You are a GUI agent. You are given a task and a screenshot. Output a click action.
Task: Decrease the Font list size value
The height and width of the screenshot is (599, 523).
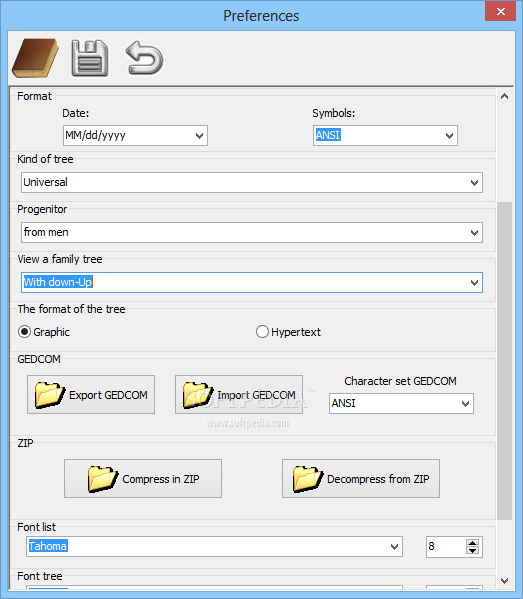(473, 550)
